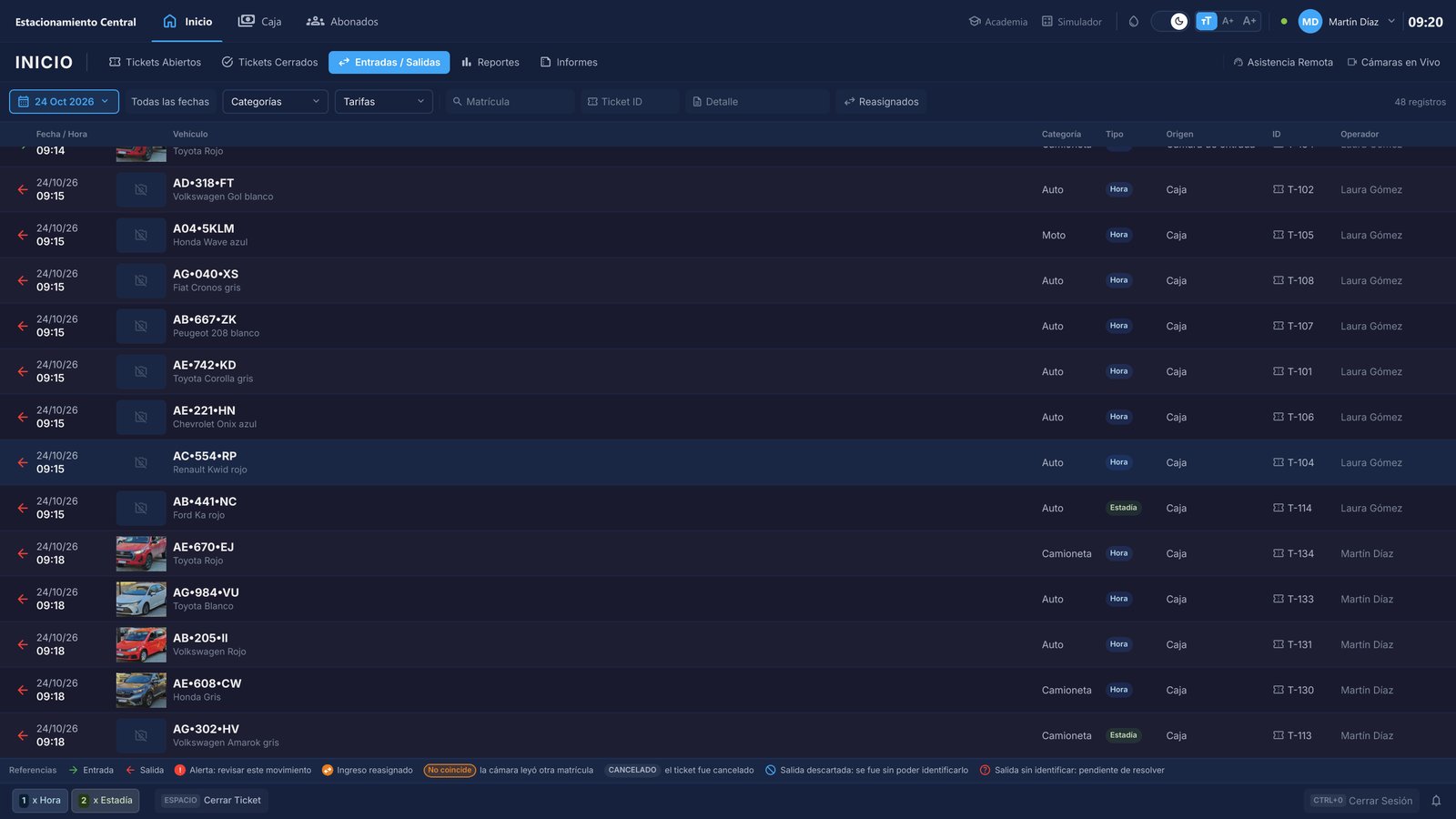Open the AG•984•VU Toyota Blanco thumbnail
1456x819 pixels.
pyautogui.click(x=141, y=599)
